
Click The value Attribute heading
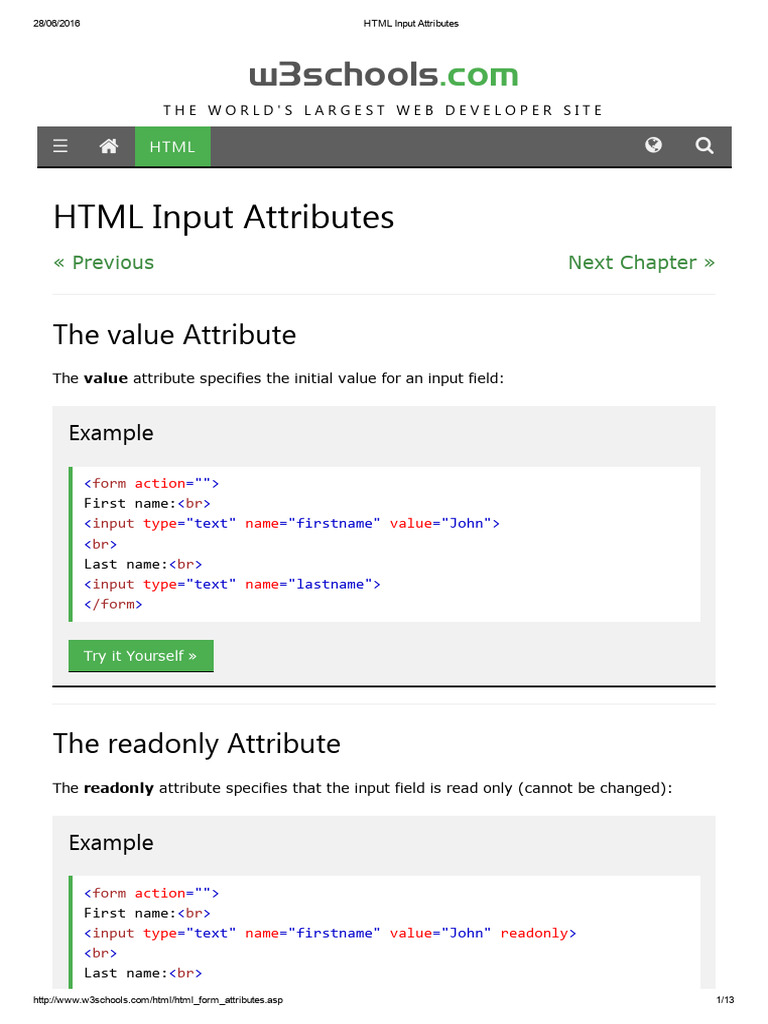coord(174,334)
